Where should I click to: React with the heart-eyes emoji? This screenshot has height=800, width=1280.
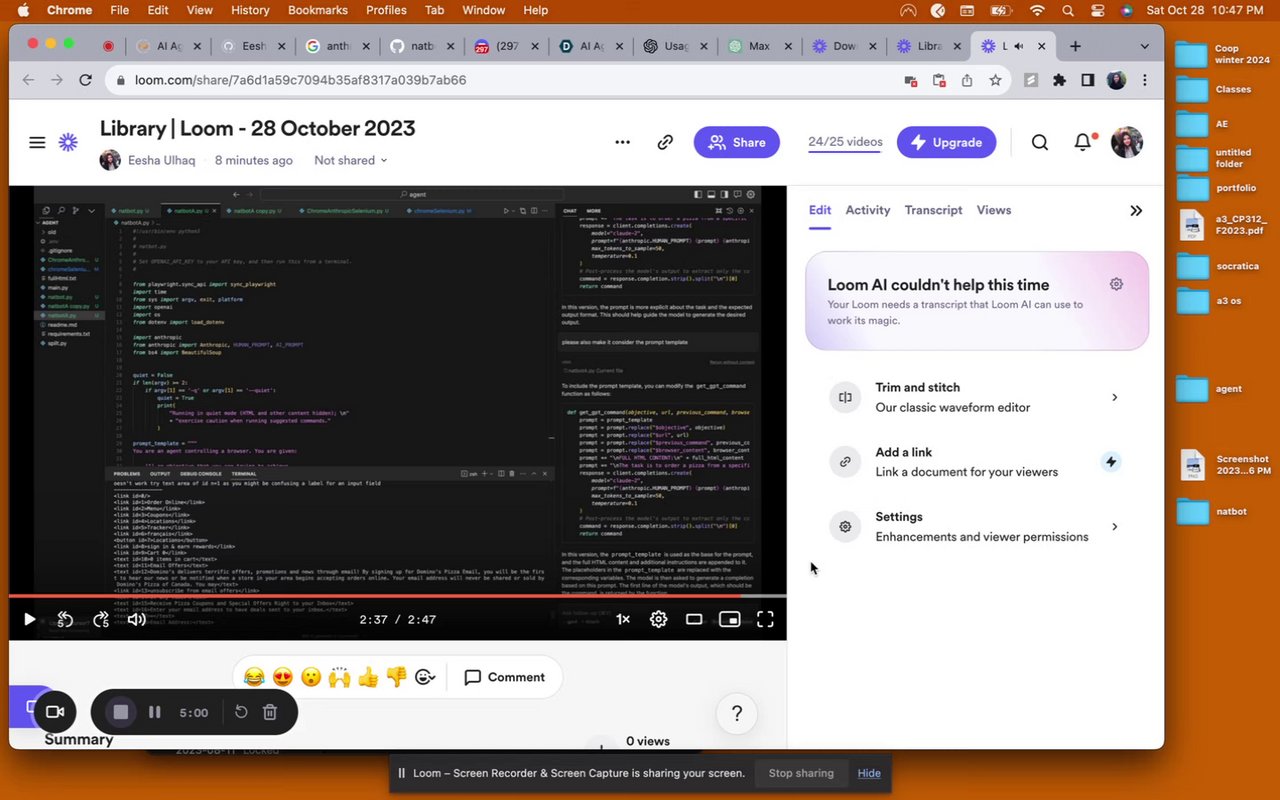point(282,677)
